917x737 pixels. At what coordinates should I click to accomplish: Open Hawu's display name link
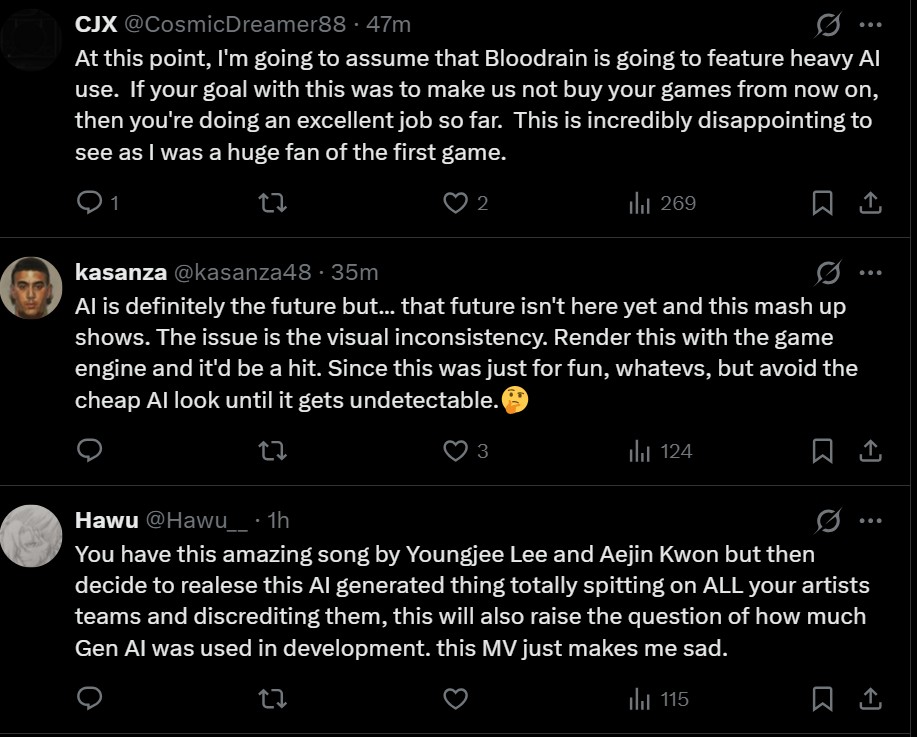(x=106, y=520)
